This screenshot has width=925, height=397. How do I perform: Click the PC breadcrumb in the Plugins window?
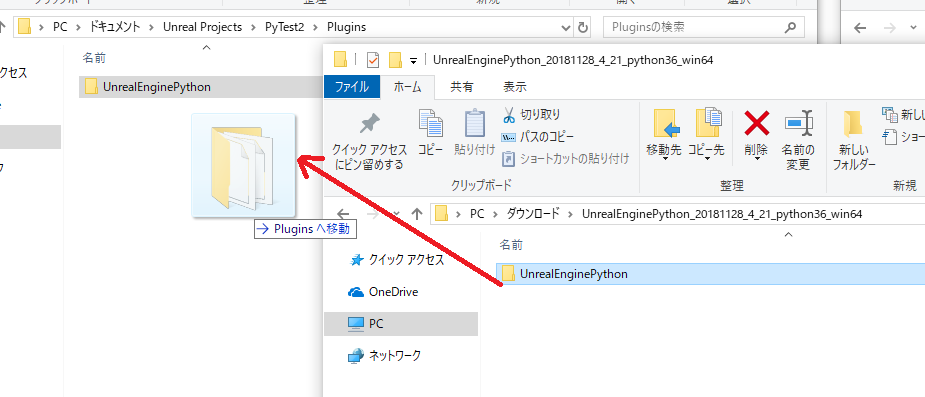60,27
